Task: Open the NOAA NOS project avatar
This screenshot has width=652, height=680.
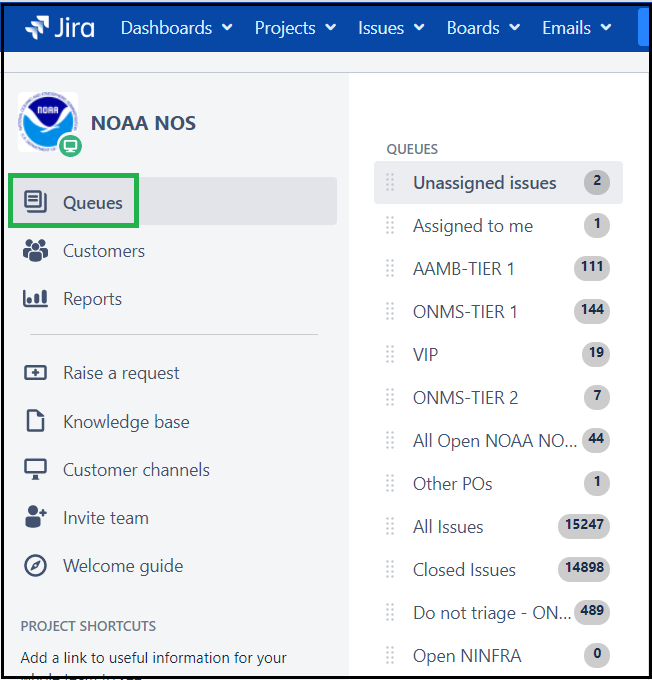Action: click(x=48, y=122)
